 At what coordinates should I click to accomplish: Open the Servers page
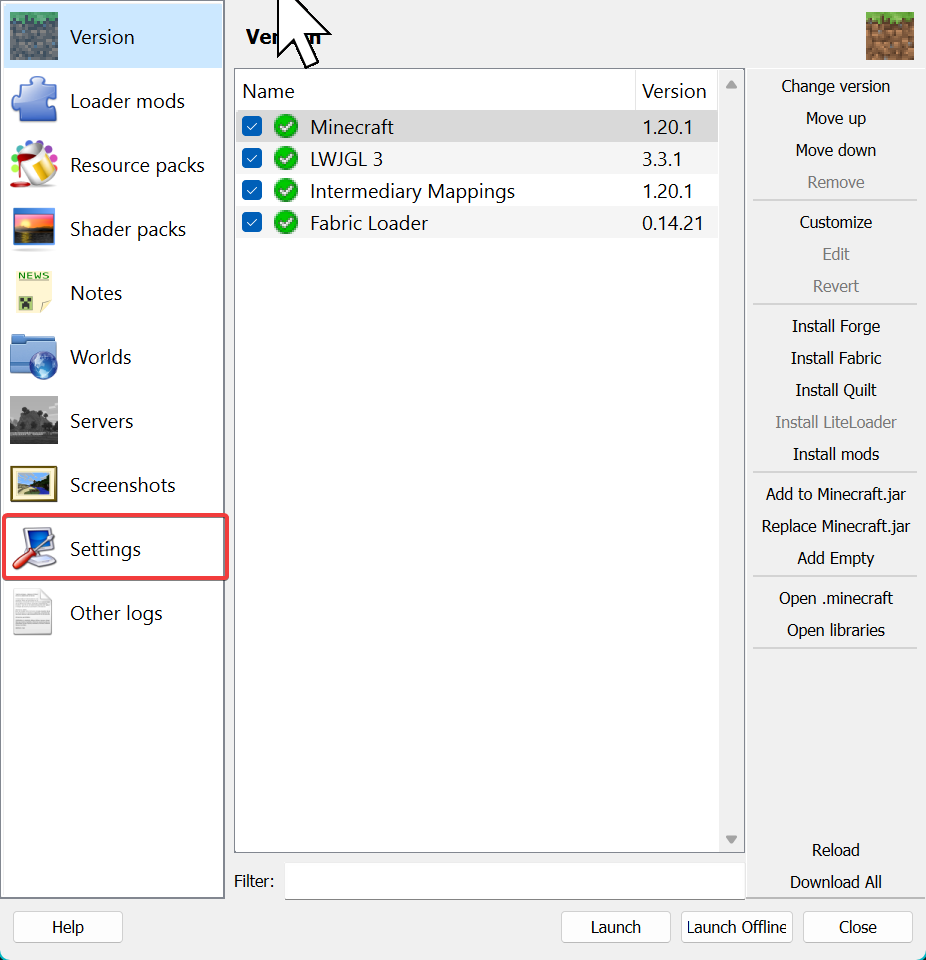click(x=101, y=421)
